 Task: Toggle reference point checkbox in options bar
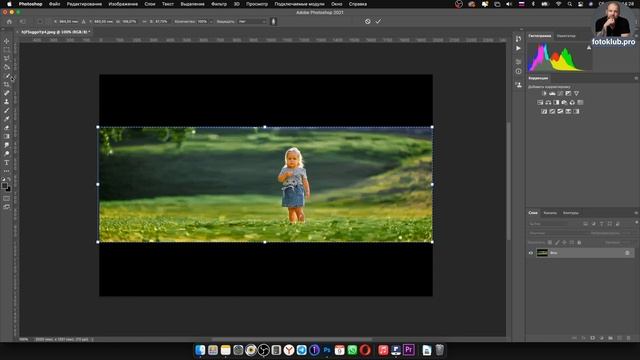click(x=40, y=21)
